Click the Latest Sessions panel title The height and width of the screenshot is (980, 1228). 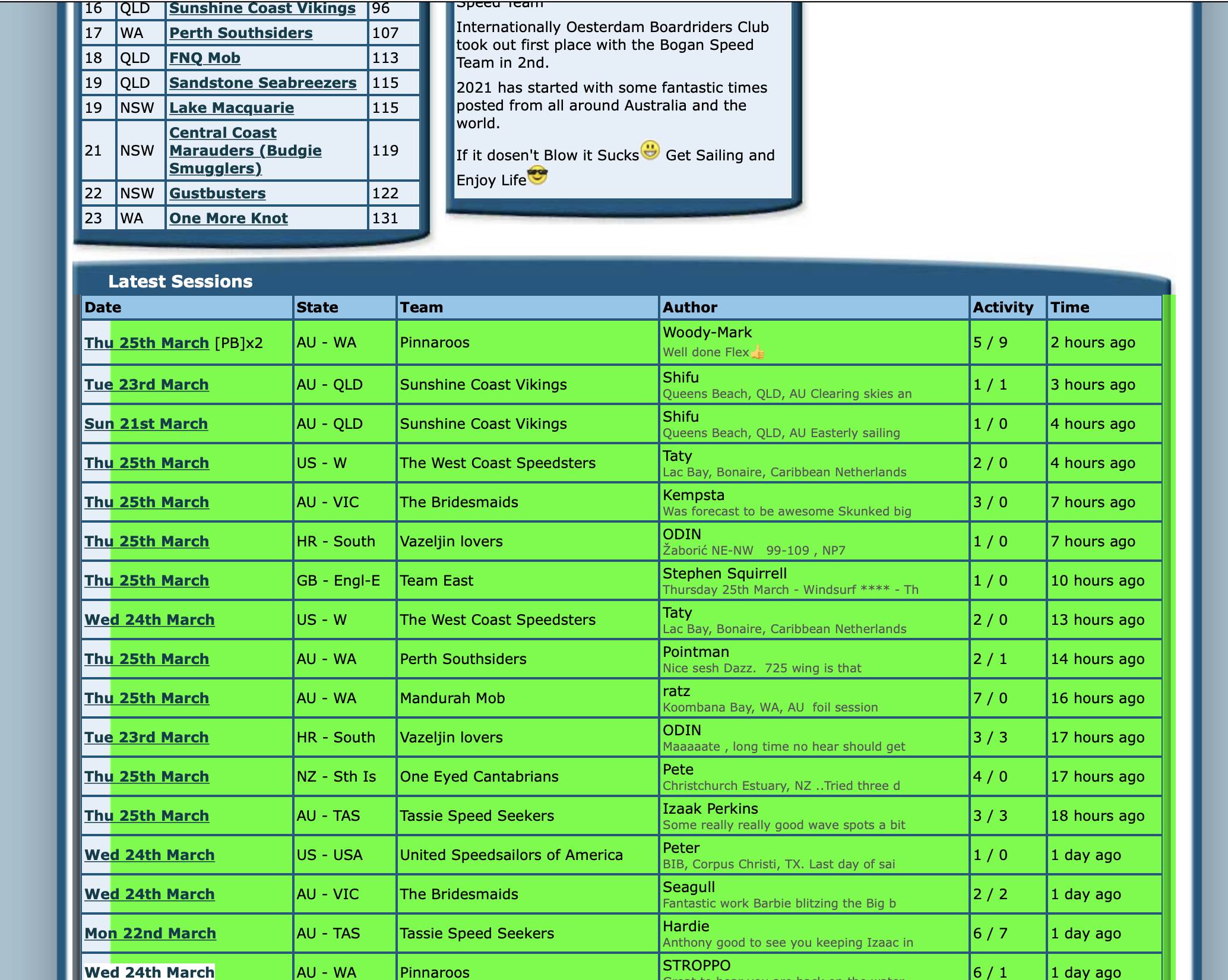[180, 282]
